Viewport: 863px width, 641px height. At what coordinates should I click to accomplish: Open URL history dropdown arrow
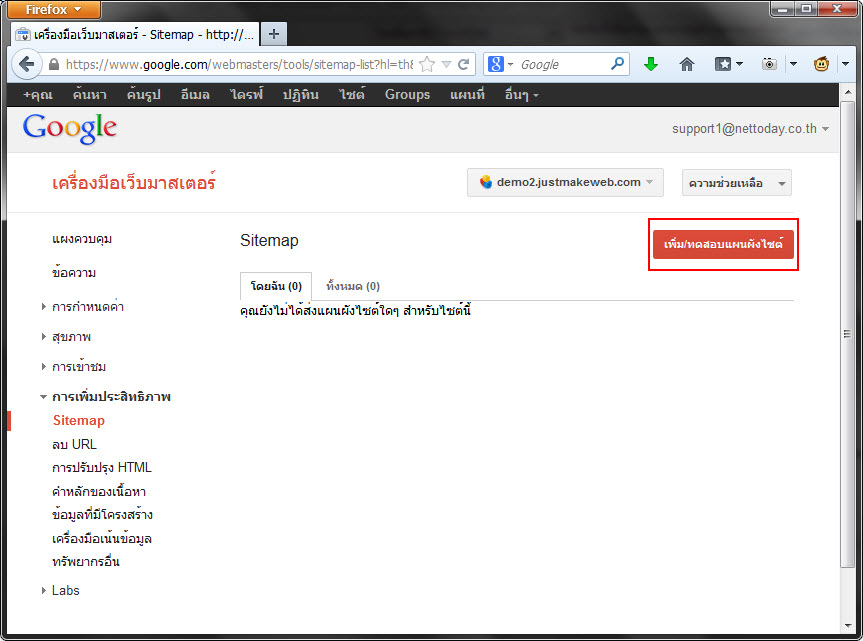446,64
